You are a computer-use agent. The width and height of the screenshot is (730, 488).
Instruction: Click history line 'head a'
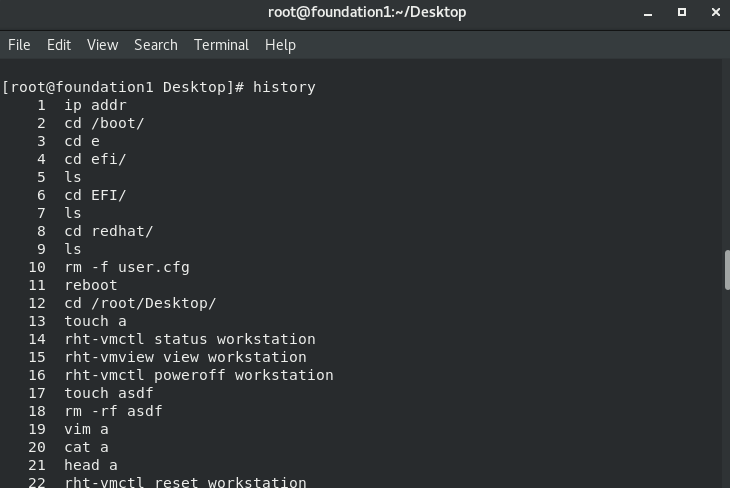[x=91, y=465]
